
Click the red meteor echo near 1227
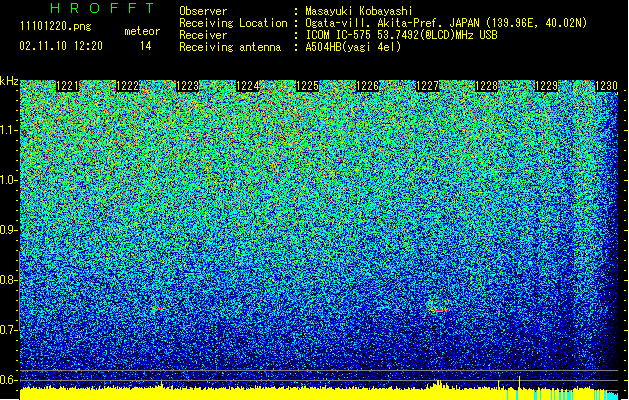click(438, 309)
